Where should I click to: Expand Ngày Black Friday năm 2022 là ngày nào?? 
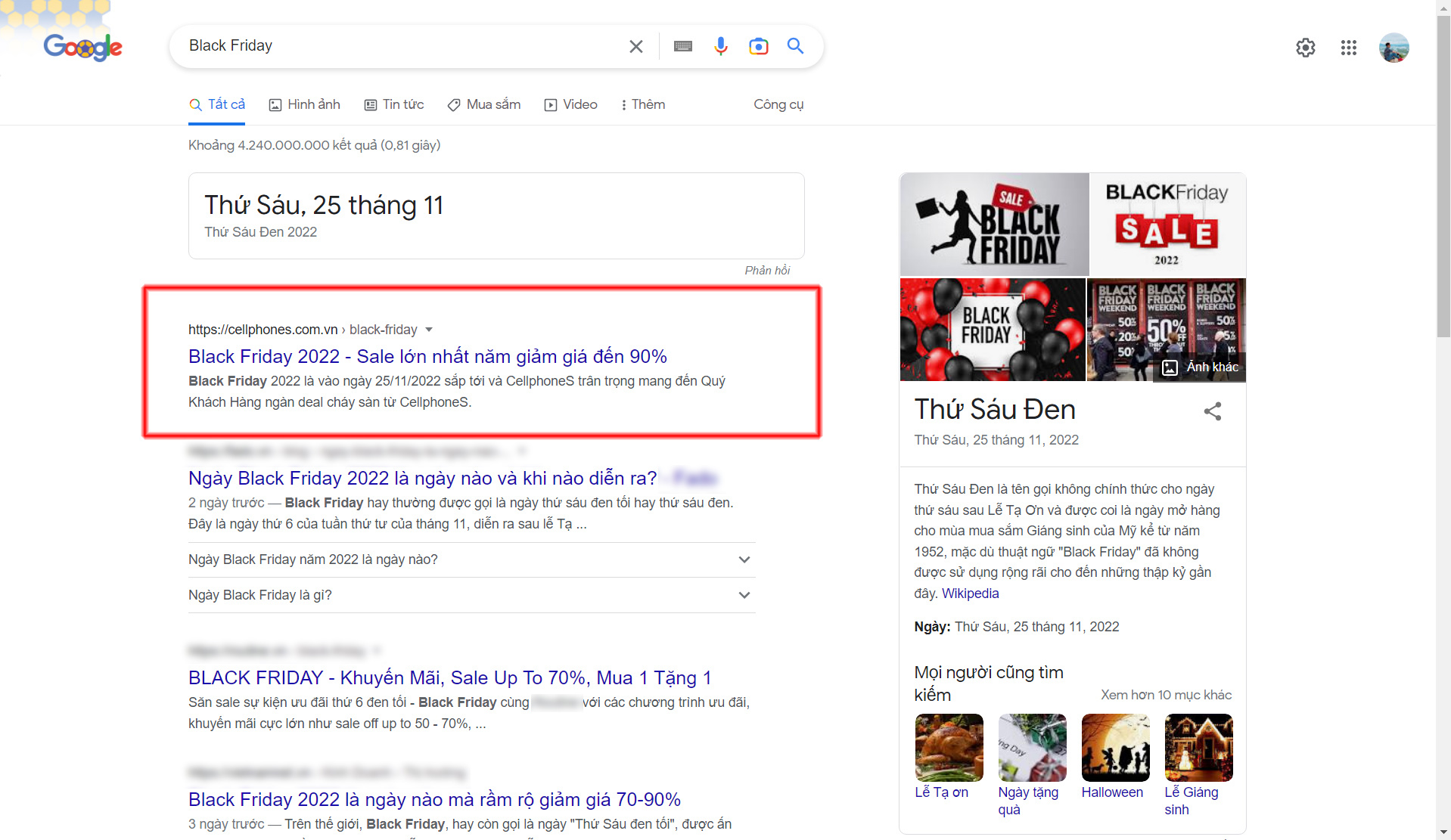tap(471, 559)
